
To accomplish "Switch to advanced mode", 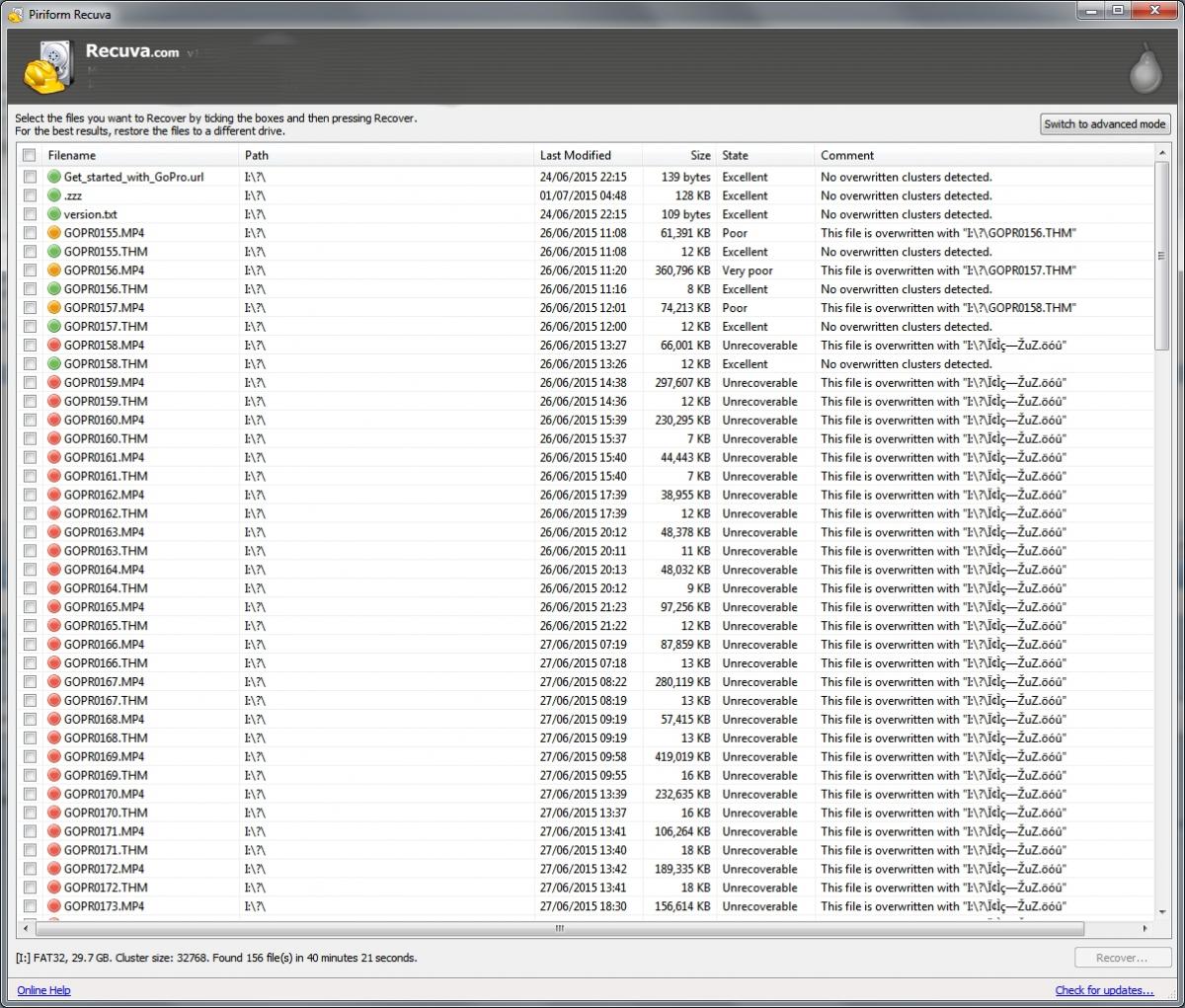I will tap(1105, 124).
